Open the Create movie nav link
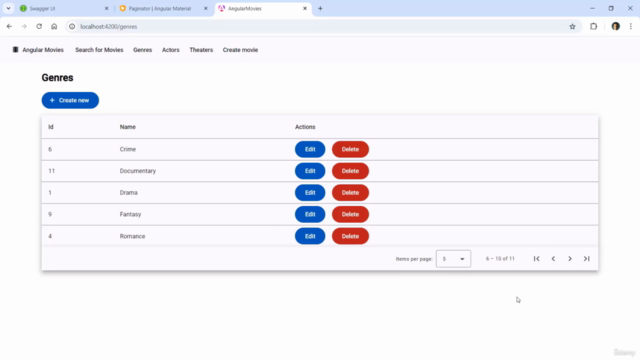Image resolution: width=640 pixels, height=360 pixels. coord(240,50)
